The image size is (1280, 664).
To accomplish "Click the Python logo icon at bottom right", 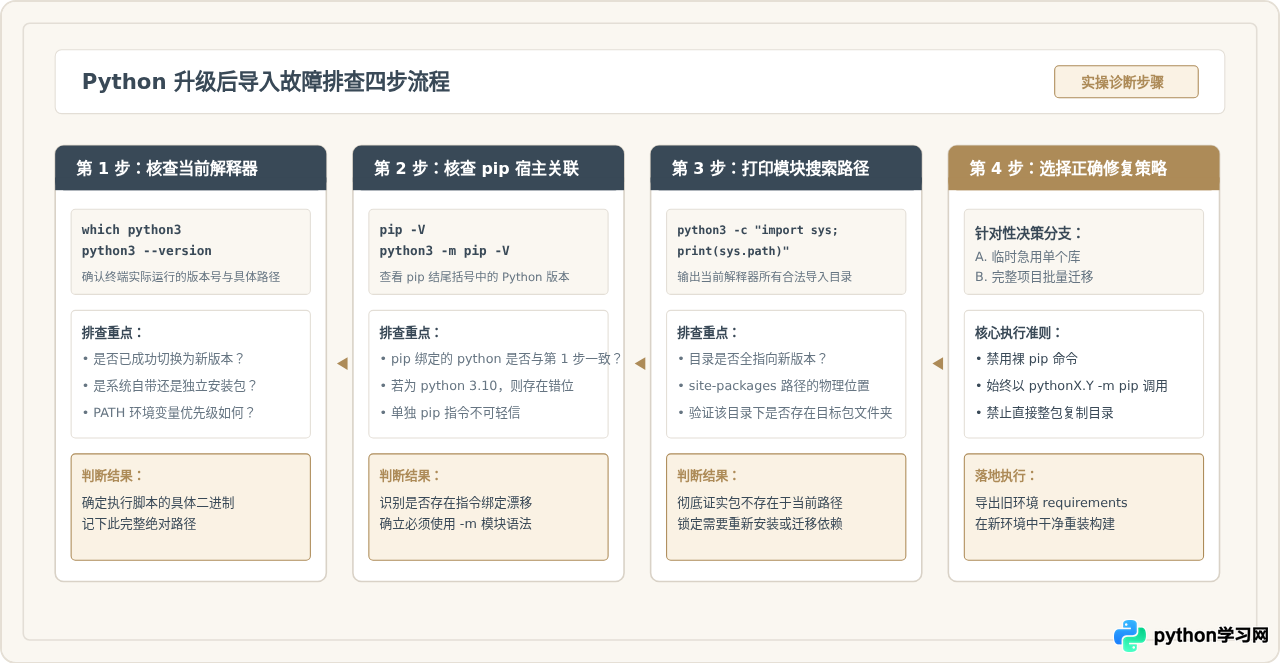I will (x=1130, y=636).
